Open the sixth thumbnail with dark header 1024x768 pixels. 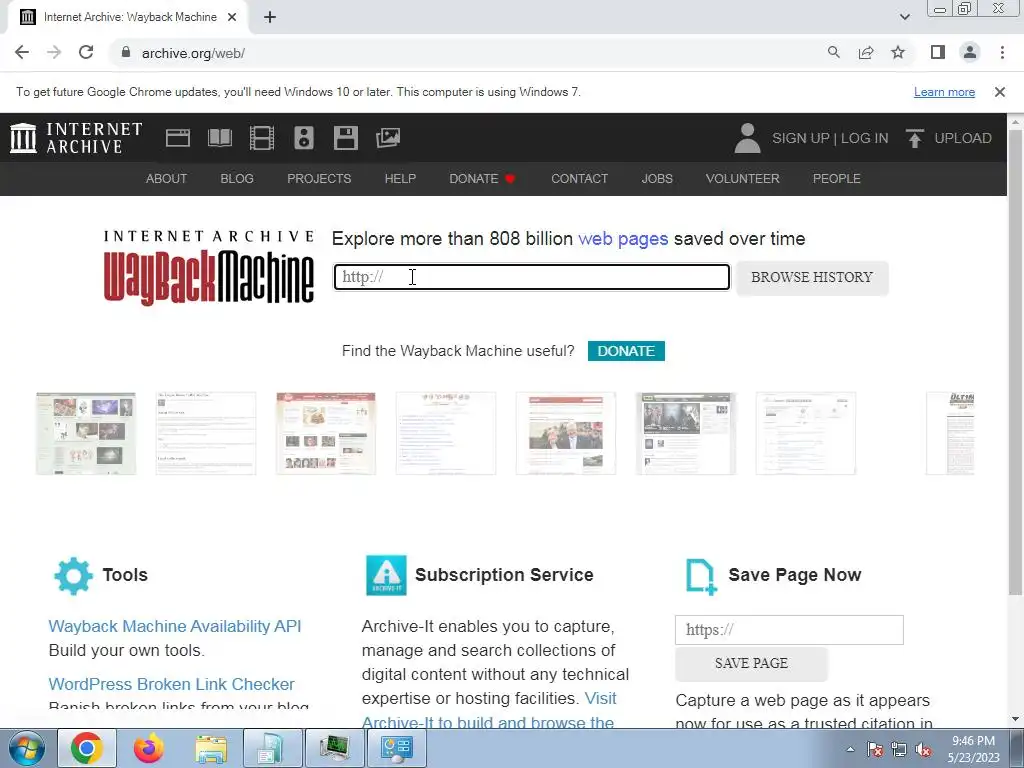click(686, 433)
